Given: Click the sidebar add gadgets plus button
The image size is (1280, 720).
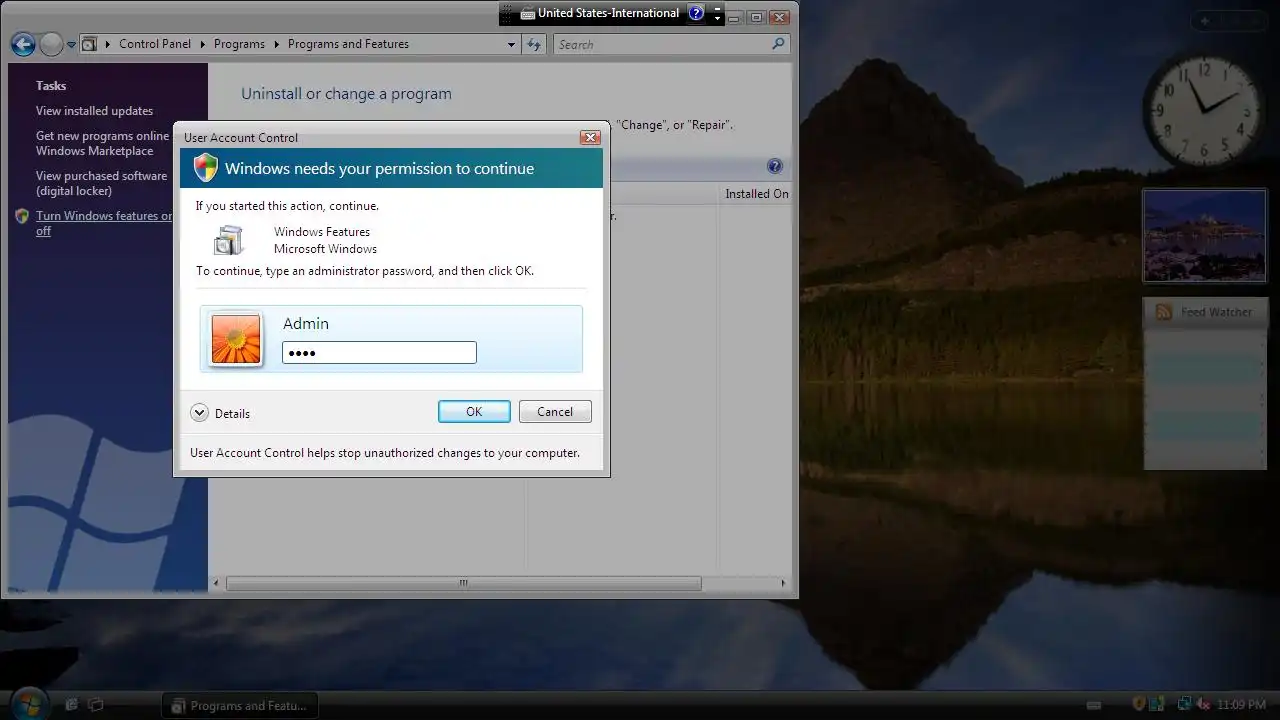Looking at the screenshot, I should click(x=1205, y=20).
